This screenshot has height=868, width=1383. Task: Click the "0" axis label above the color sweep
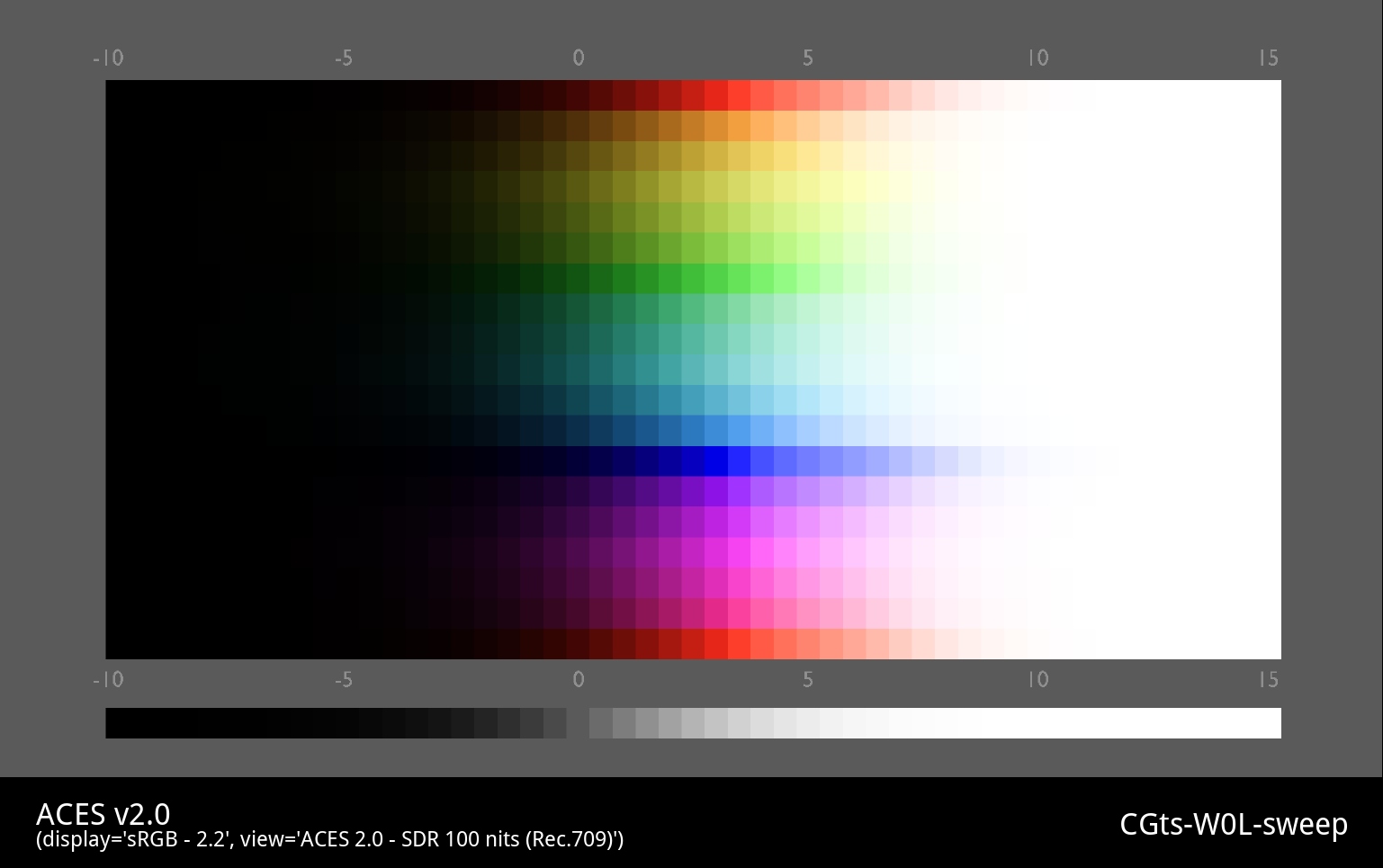pos(579,58)
